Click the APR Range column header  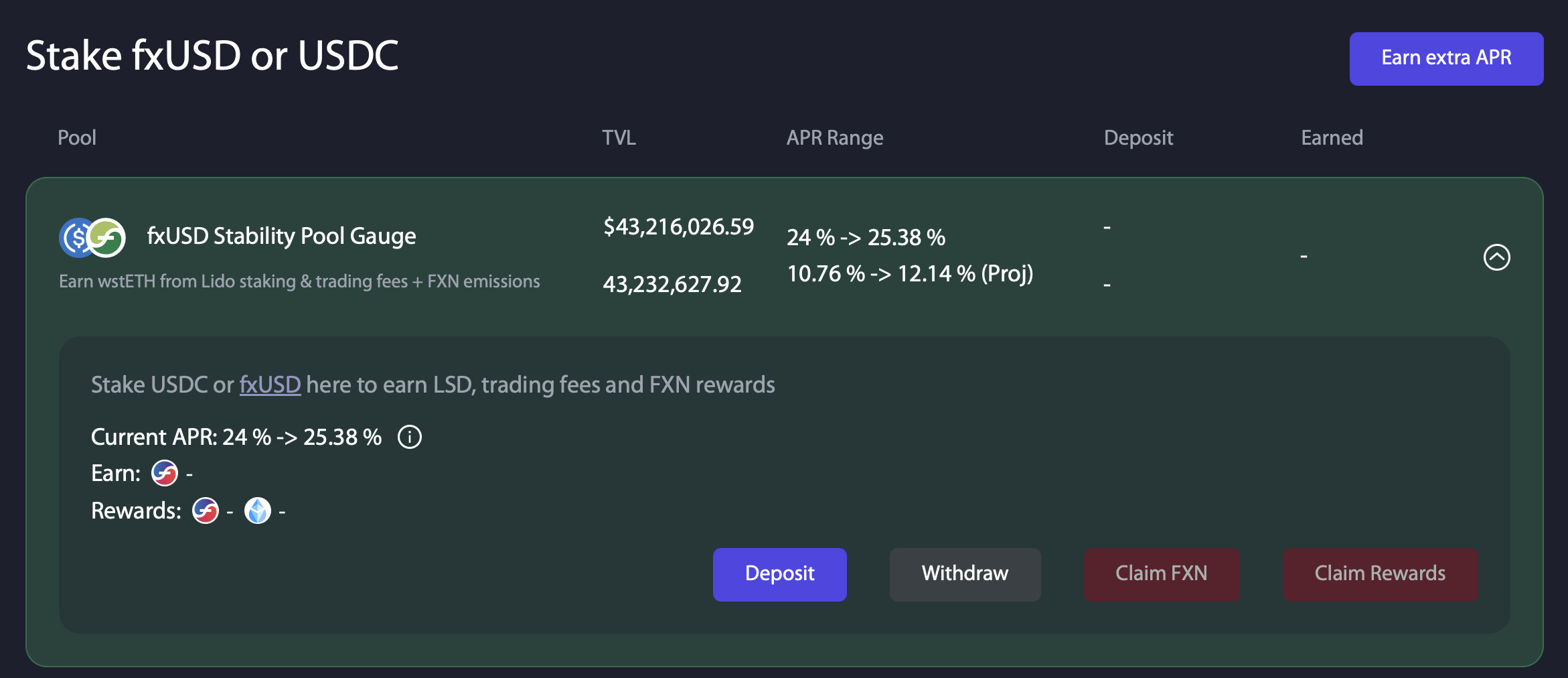[x=835, y=137]
